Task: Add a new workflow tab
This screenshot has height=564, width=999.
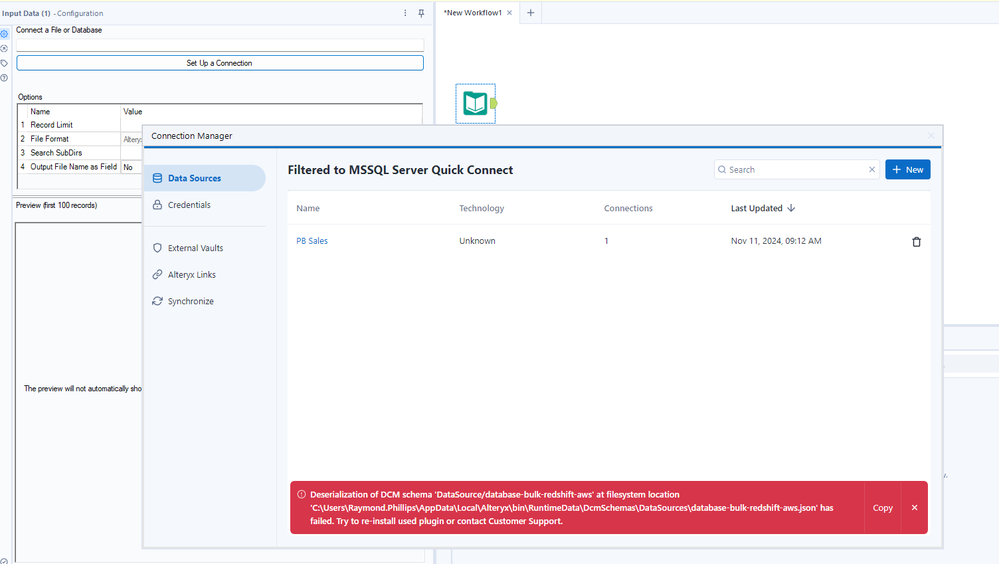Action: point(530,13)
